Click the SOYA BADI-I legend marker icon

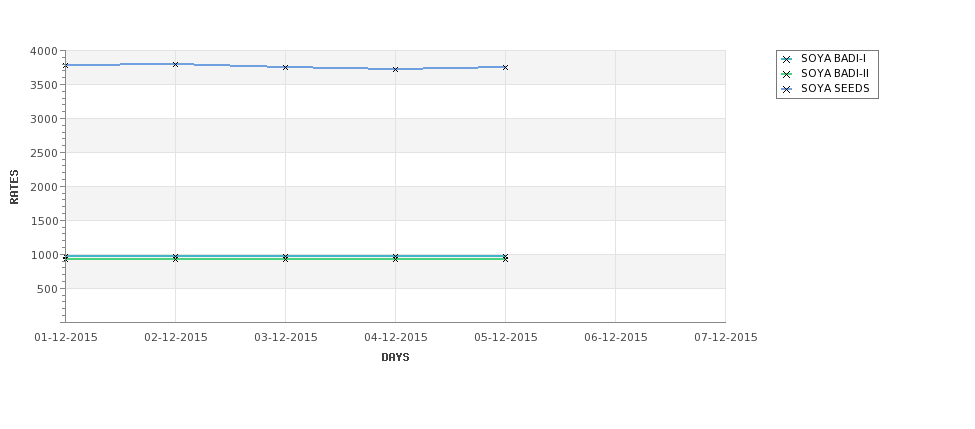point(787,60)
